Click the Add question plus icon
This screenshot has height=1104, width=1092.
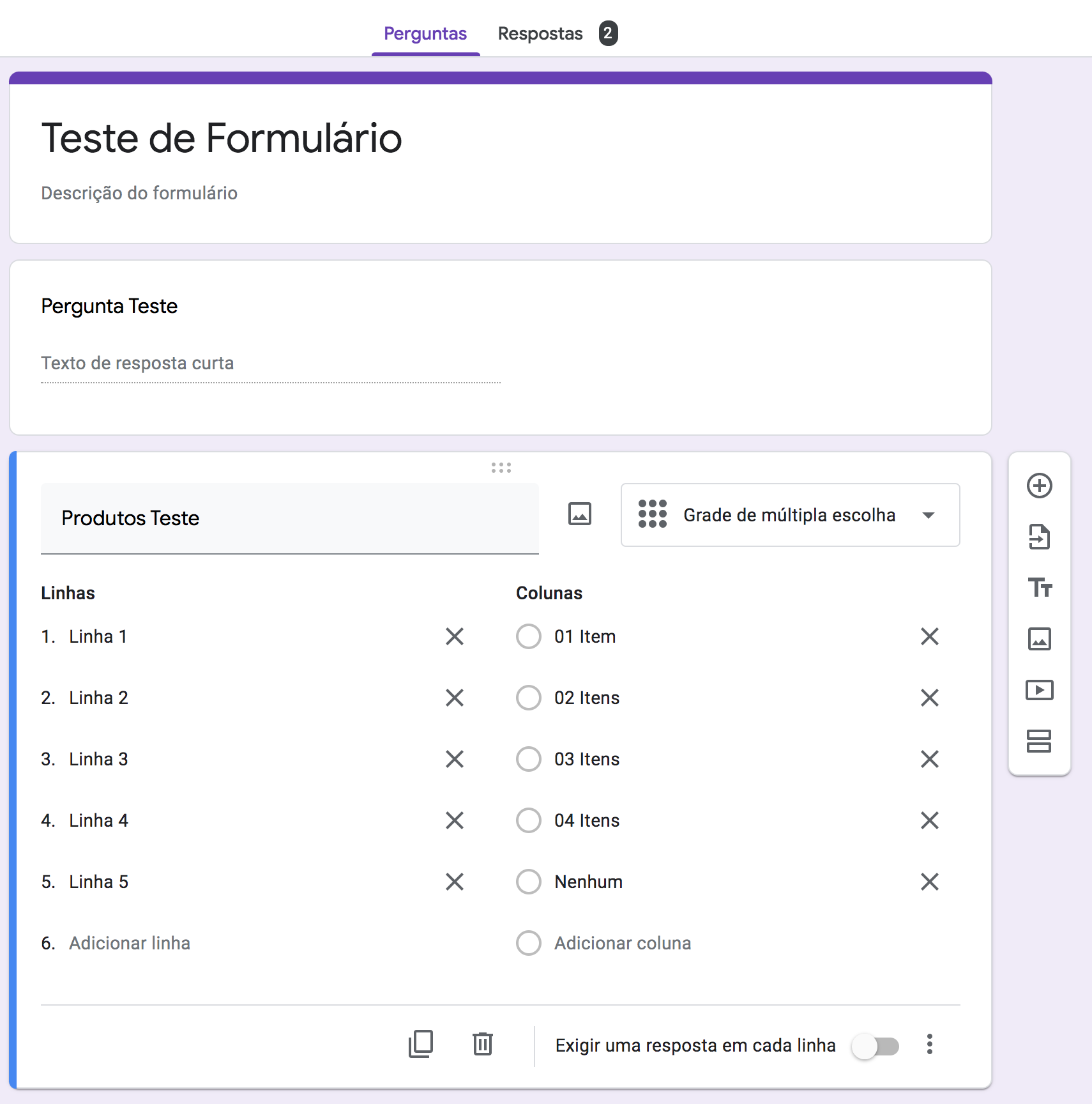[1039, 486]
